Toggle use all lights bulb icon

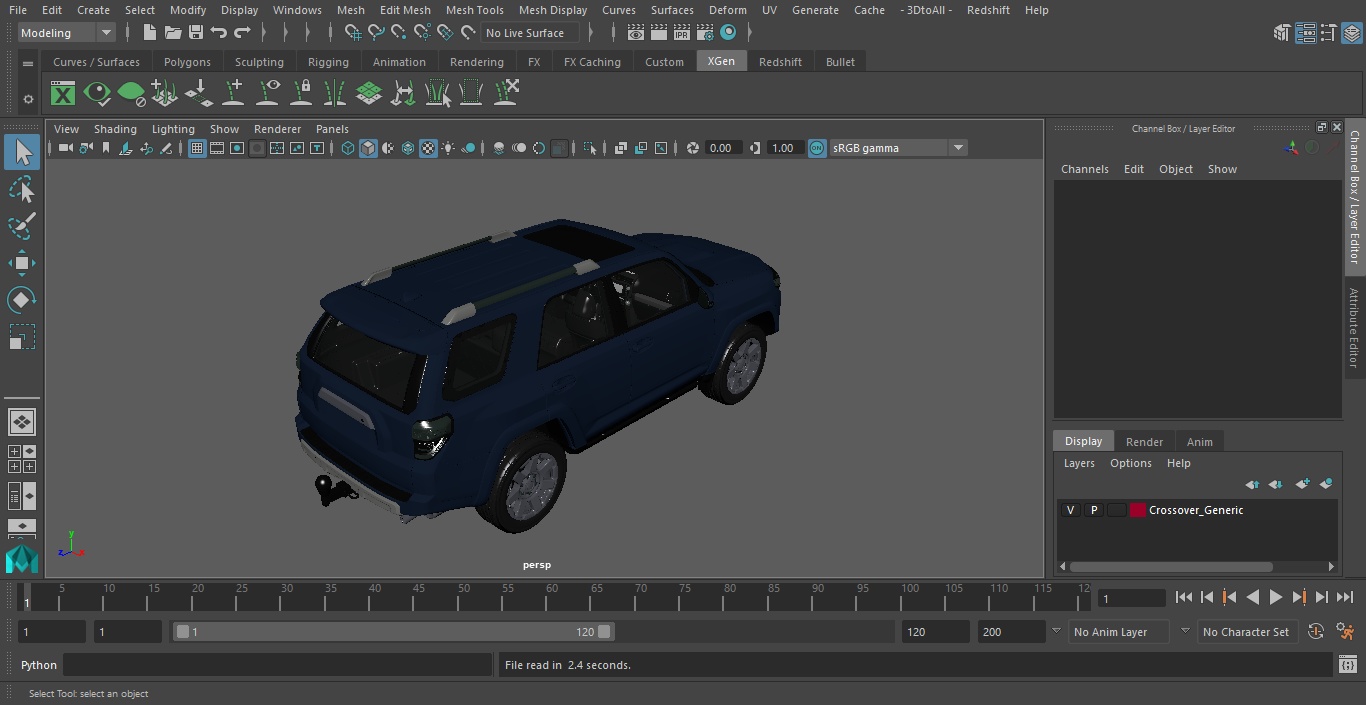pos(448,148)
